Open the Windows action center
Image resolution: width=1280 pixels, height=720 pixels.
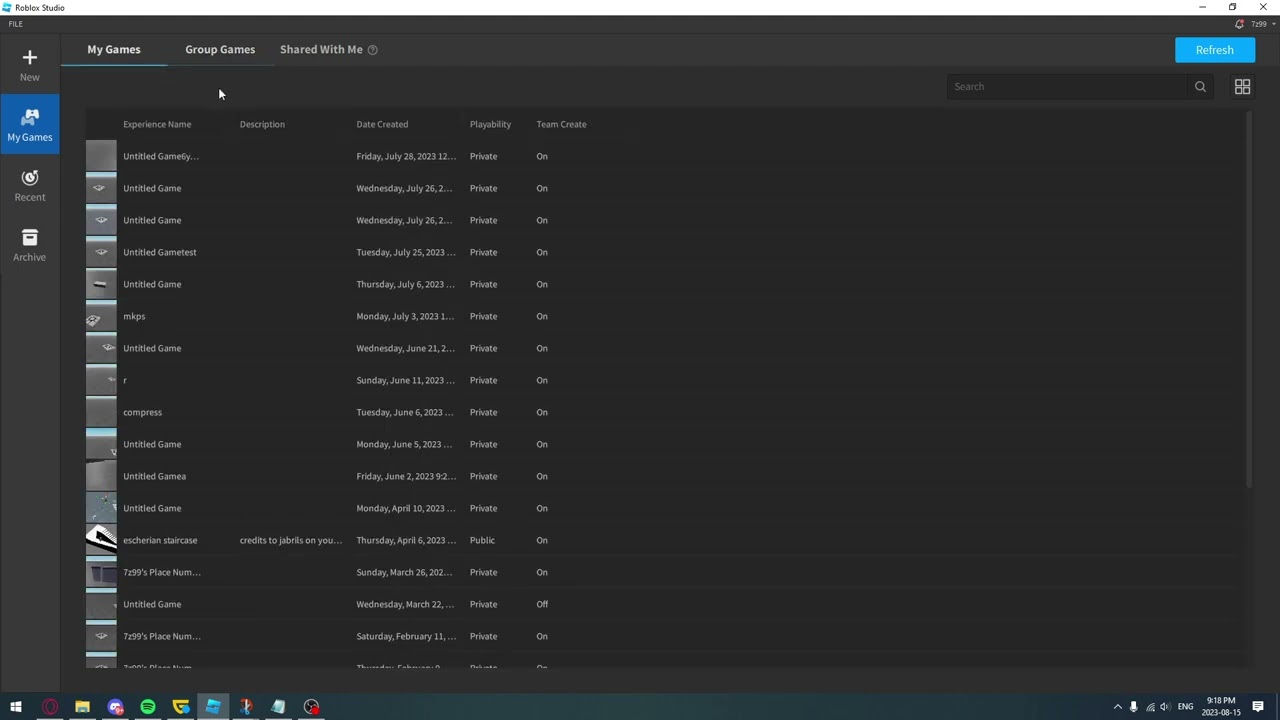[1258, 707]
